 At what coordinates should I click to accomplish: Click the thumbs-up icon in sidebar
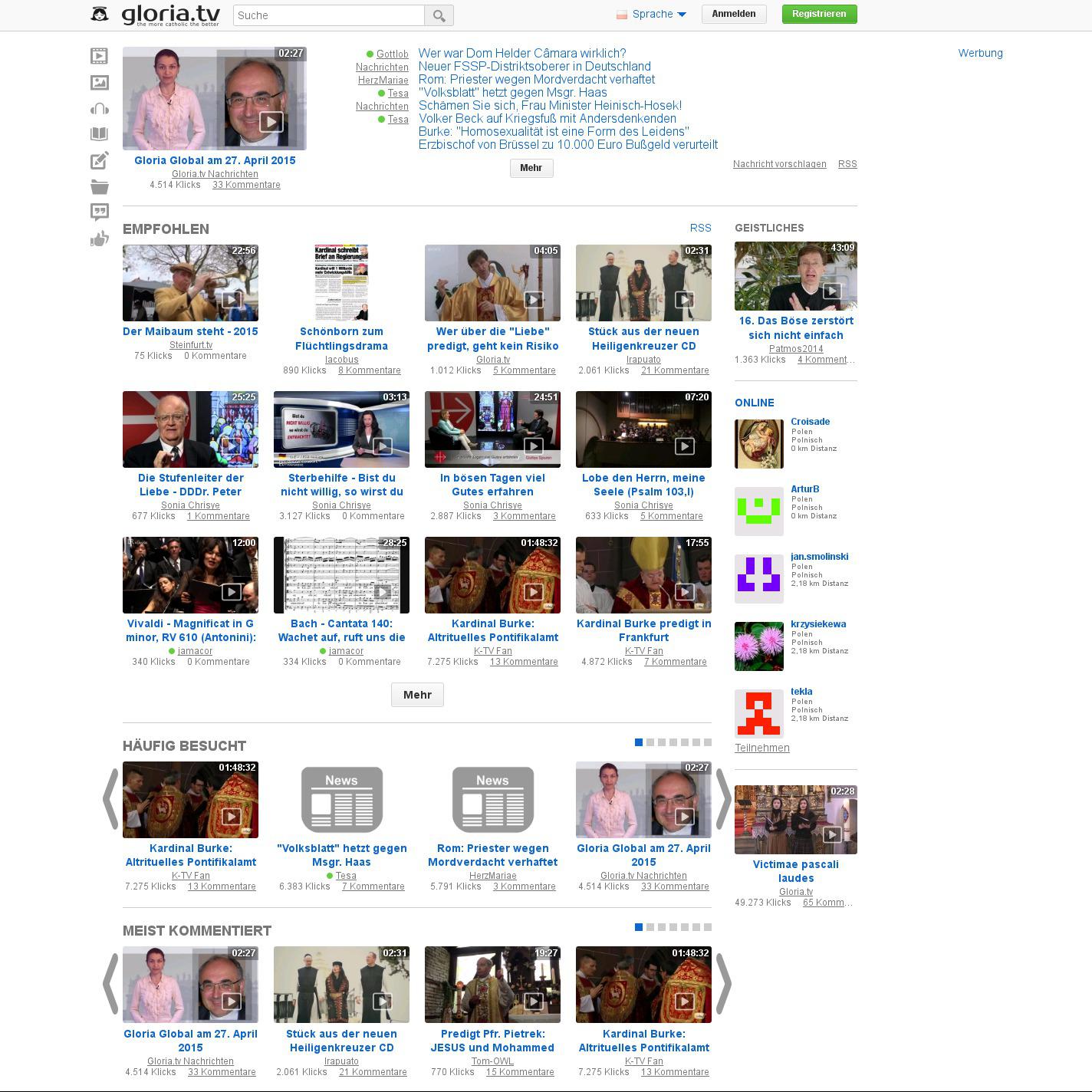pos(99,239)
